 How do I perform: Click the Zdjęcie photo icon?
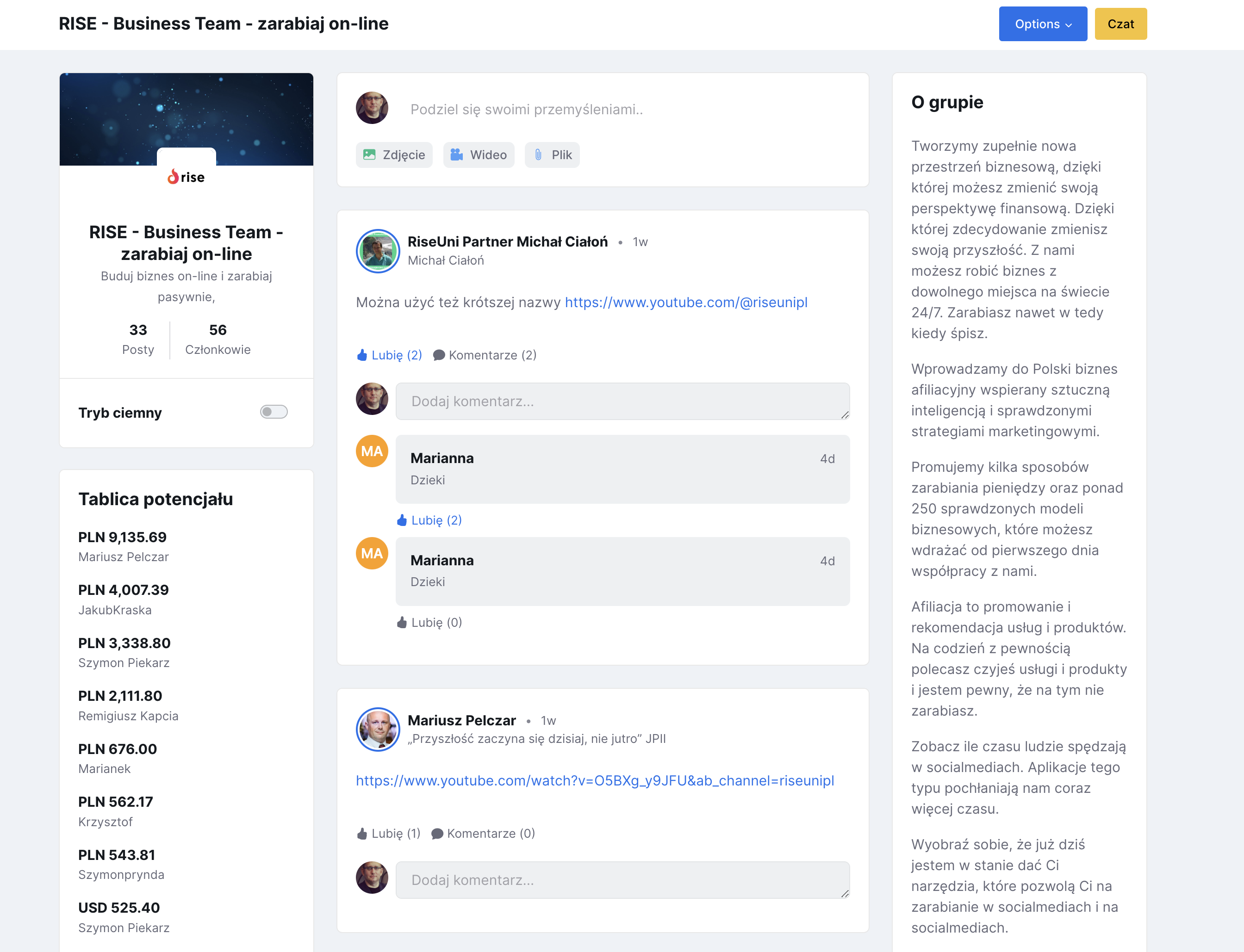(x=369, y=155)
